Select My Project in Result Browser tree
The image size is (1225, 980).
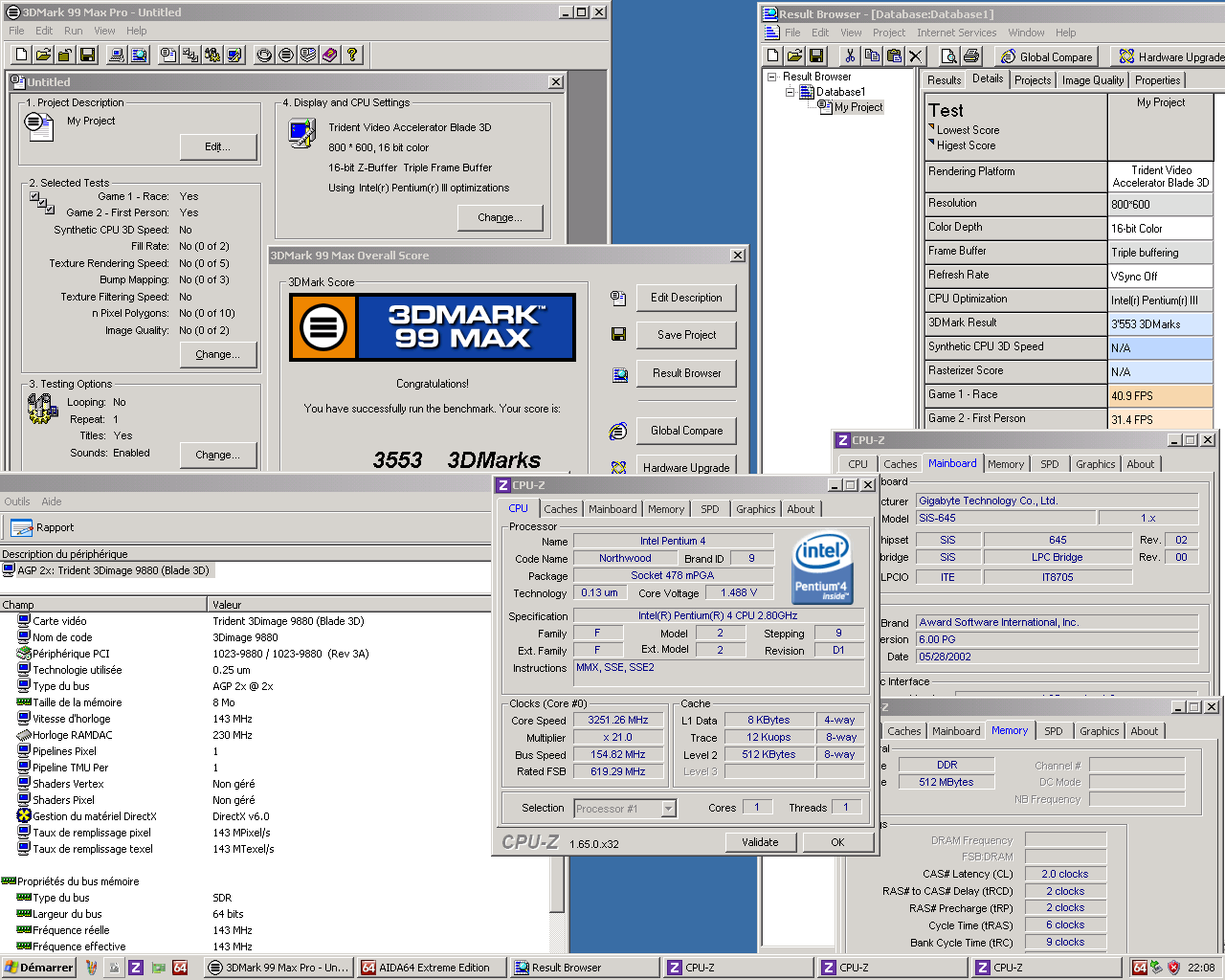click(x=857, y=107)
